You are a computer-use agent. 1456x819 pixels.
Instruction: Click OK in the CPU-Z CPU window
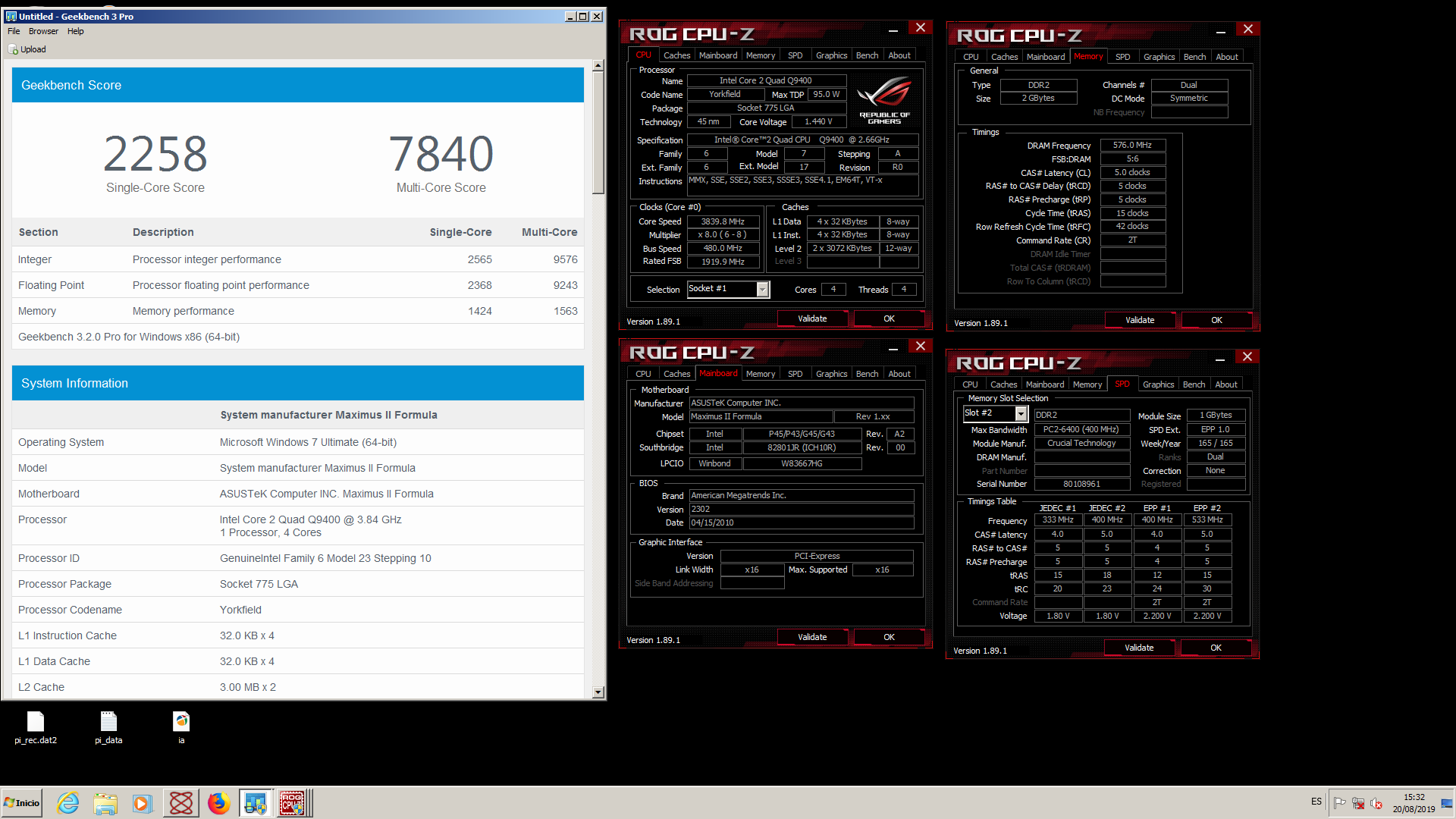pyautogui.click(x=889, y=318)
